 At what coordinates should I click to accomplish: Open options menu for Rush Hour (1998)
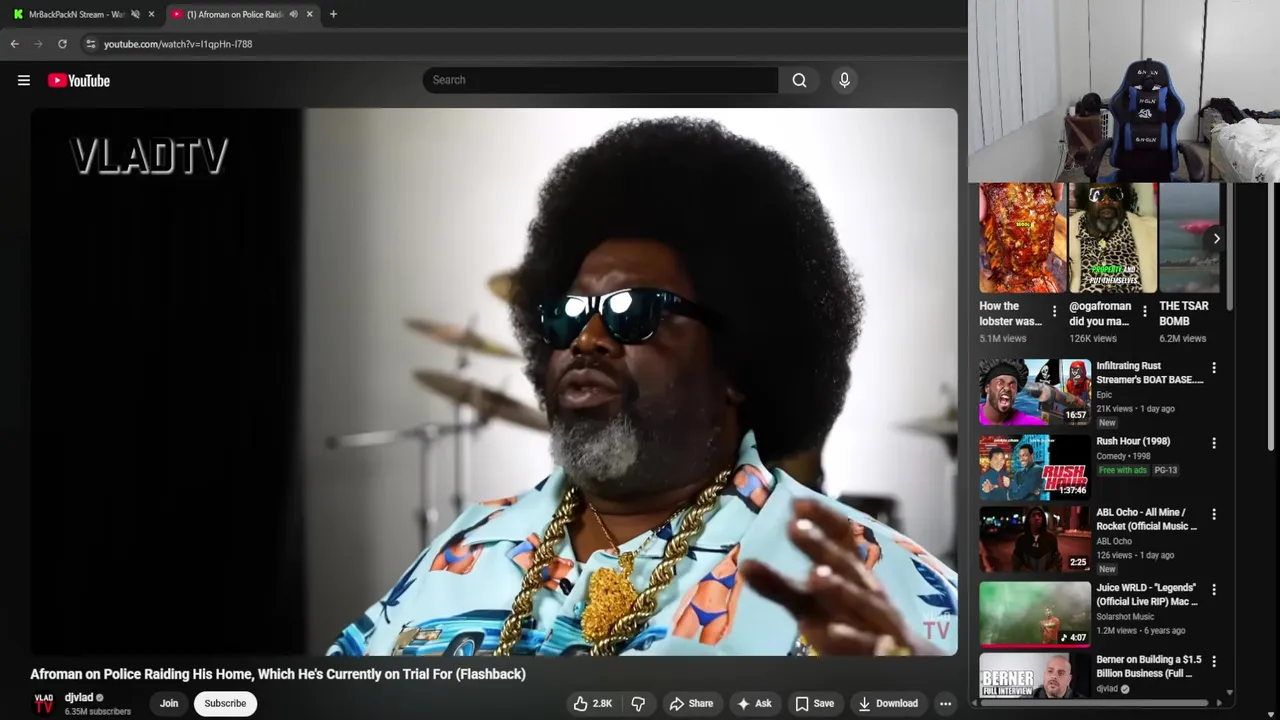click(1214, 443)
